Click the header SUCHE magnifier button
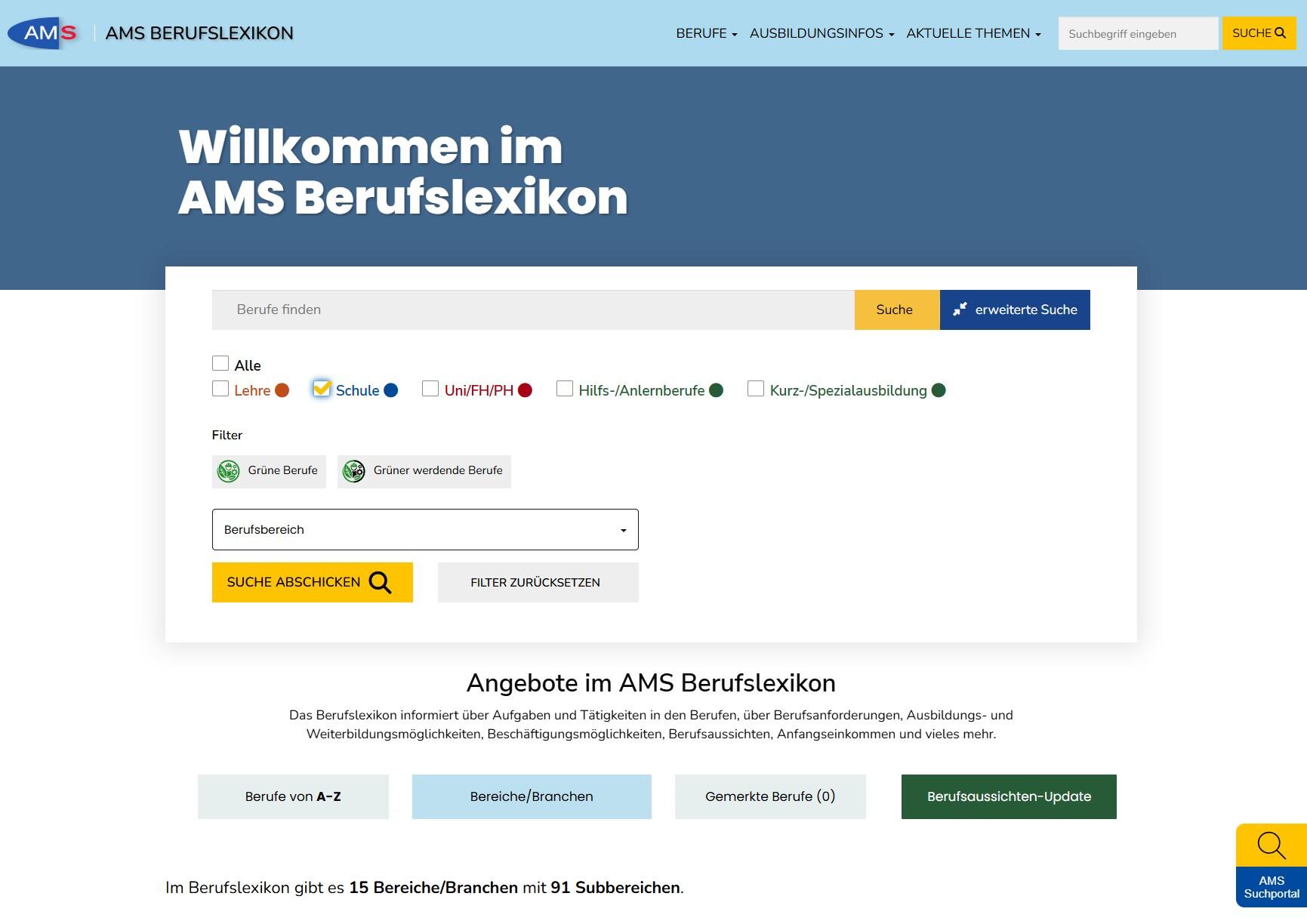 click(x=1259, y=33)
